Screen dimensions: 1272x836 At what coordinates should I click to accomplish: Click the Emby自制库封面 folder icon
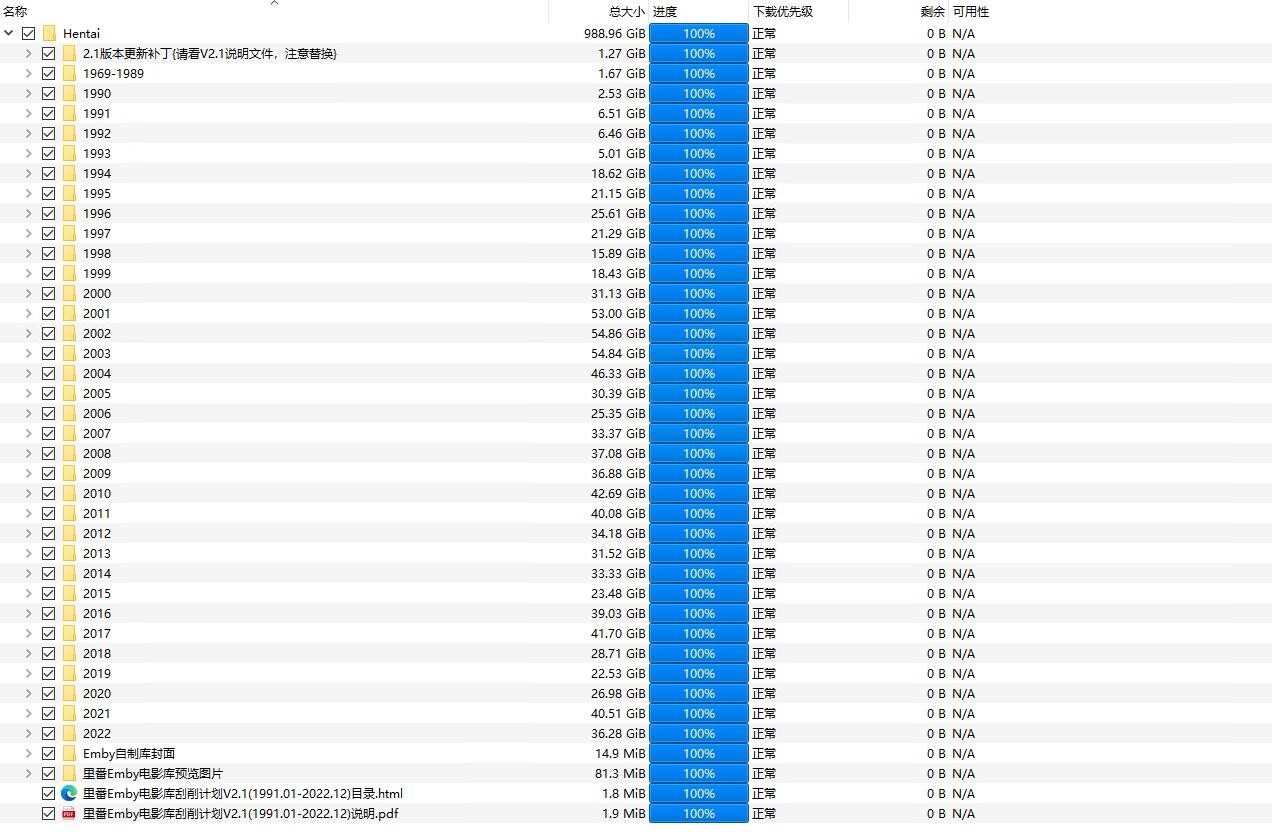(69, 753)
